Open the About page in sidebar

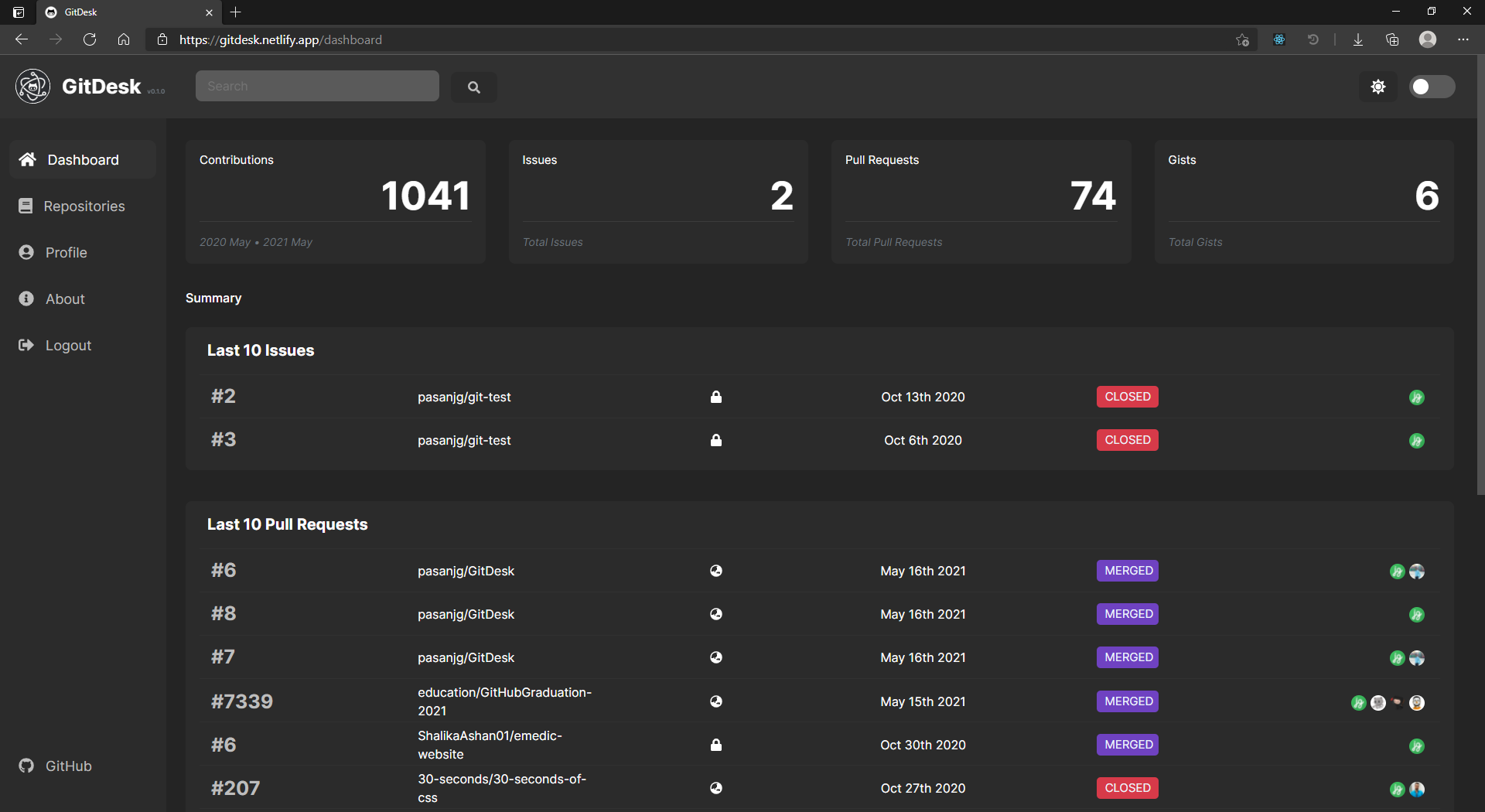click(x=83, y=299)
